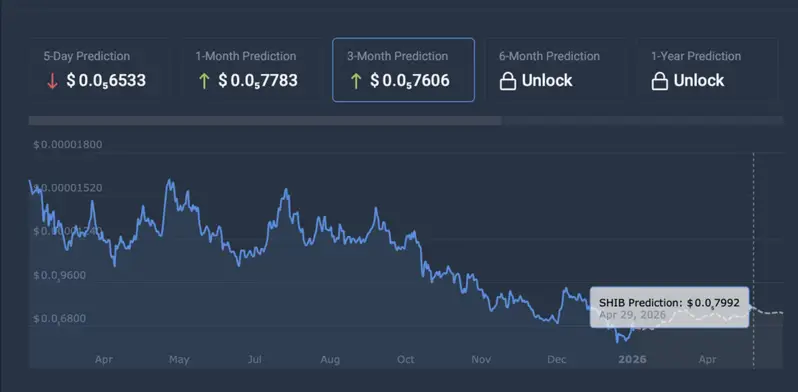Click the $0.00001800 y-axis label
798x392 pixels.
[68, 145]
